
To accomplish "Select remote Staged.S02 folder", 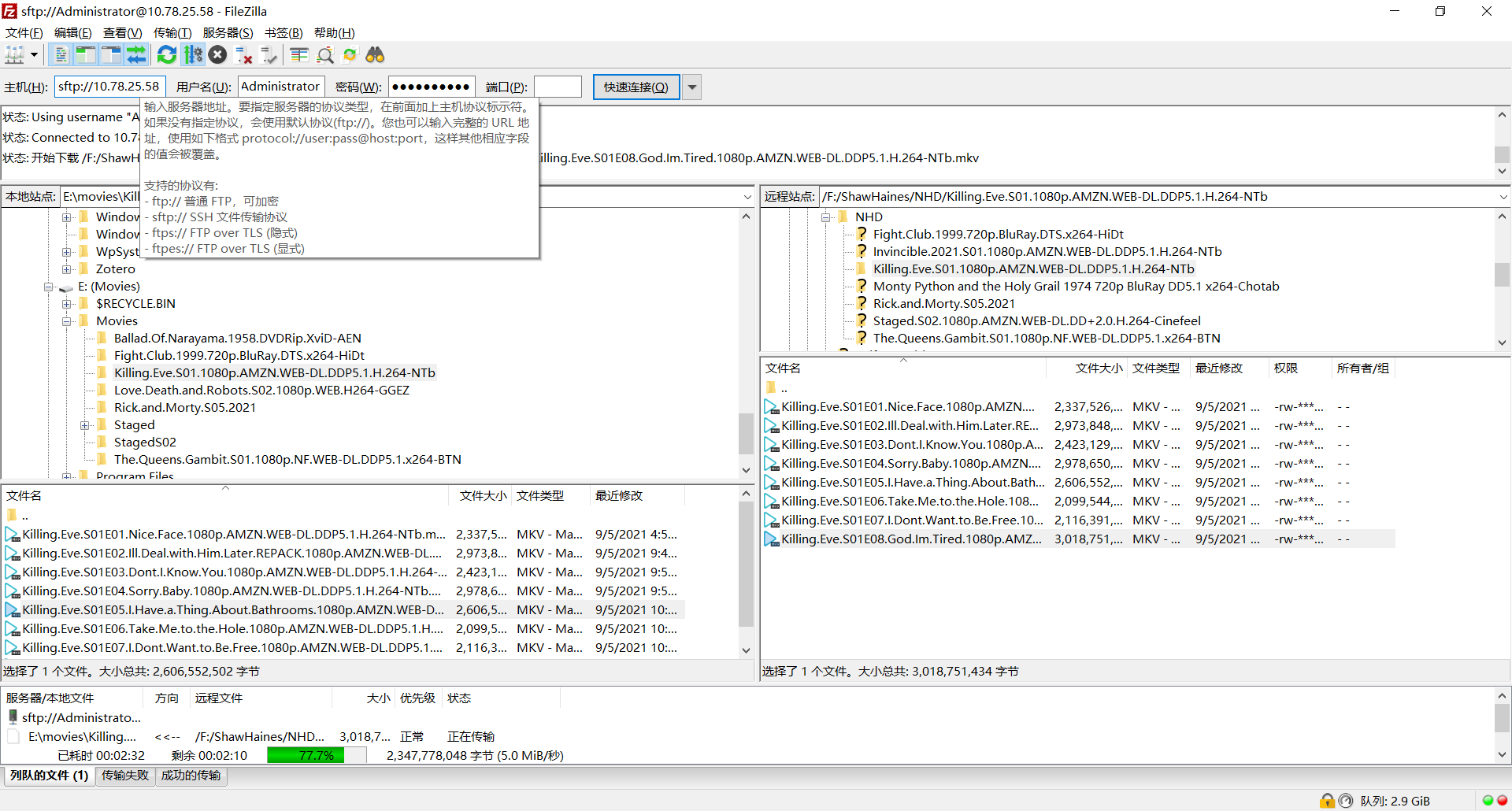I will 1036,321.
